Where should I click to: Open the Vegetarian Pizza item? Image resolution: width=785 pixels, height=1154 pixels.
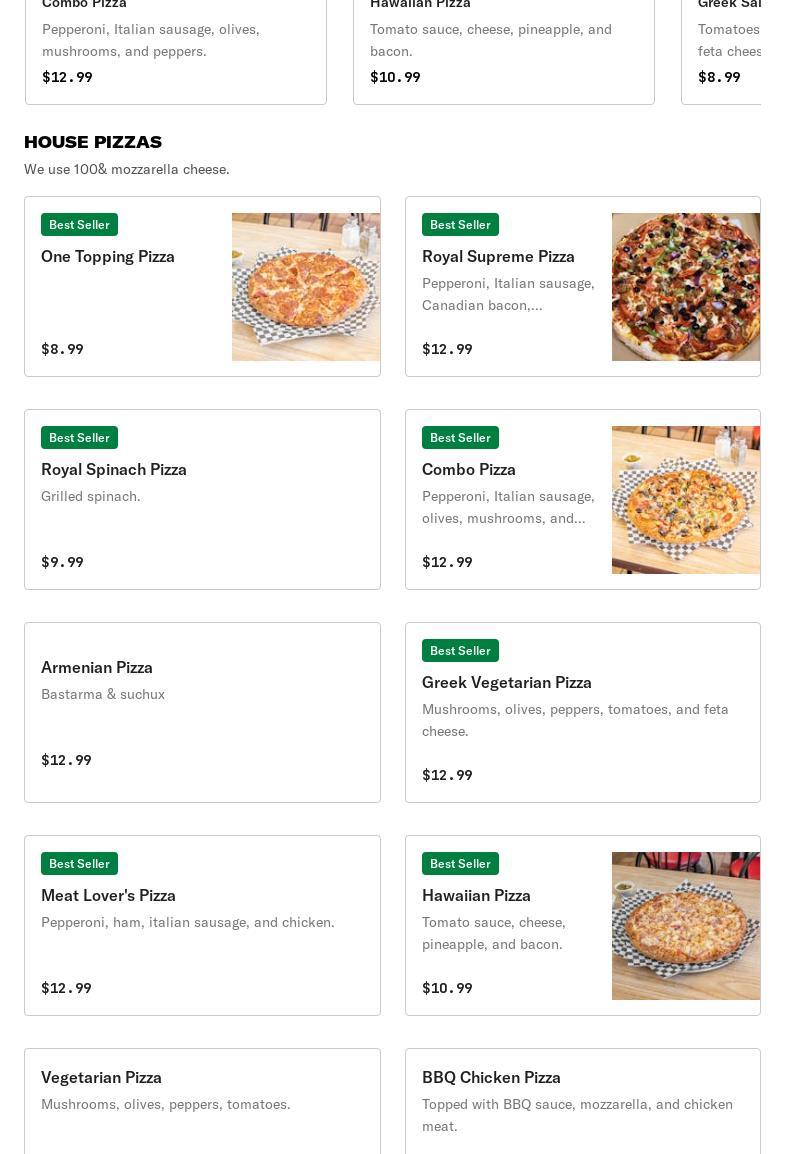[x=202, y=1102]
